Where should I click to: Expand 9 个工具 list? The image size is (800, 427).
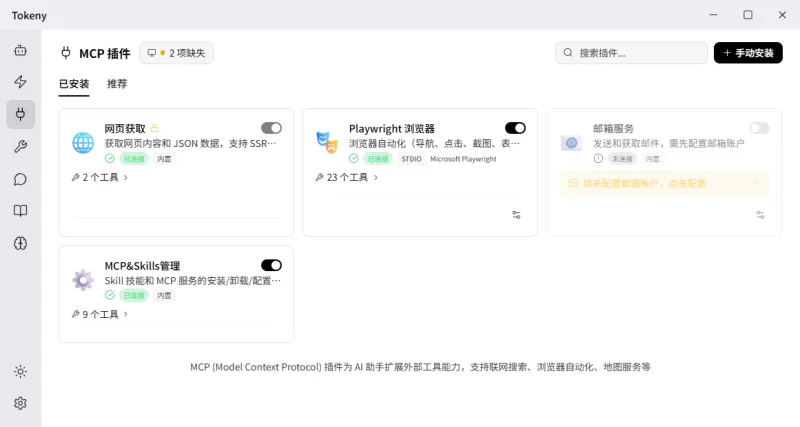[100, 314]
